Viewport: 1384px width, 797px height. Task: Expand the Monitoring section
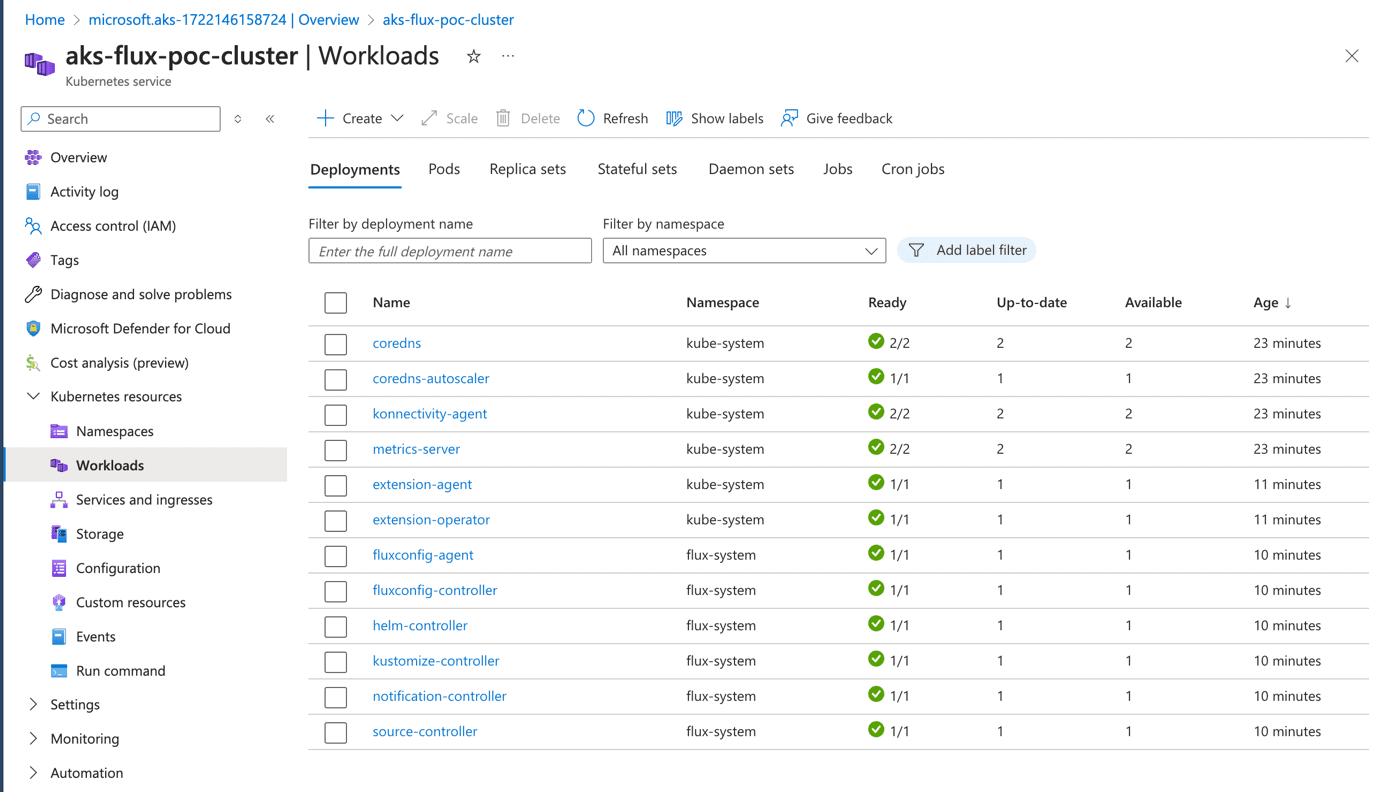(x=33, y=739)
